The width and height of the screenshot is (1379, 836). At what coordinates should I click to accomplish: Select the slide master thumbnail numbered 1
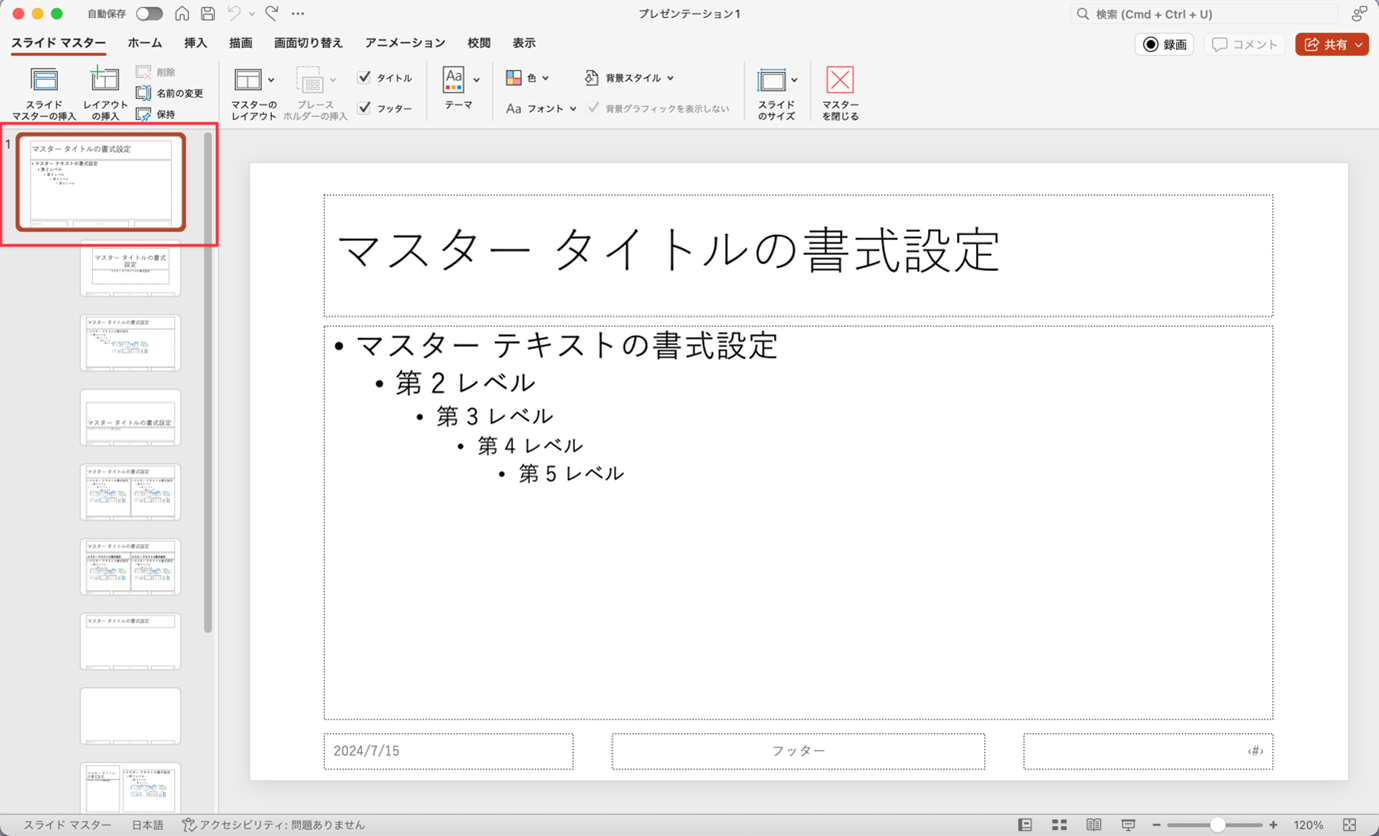101,183
